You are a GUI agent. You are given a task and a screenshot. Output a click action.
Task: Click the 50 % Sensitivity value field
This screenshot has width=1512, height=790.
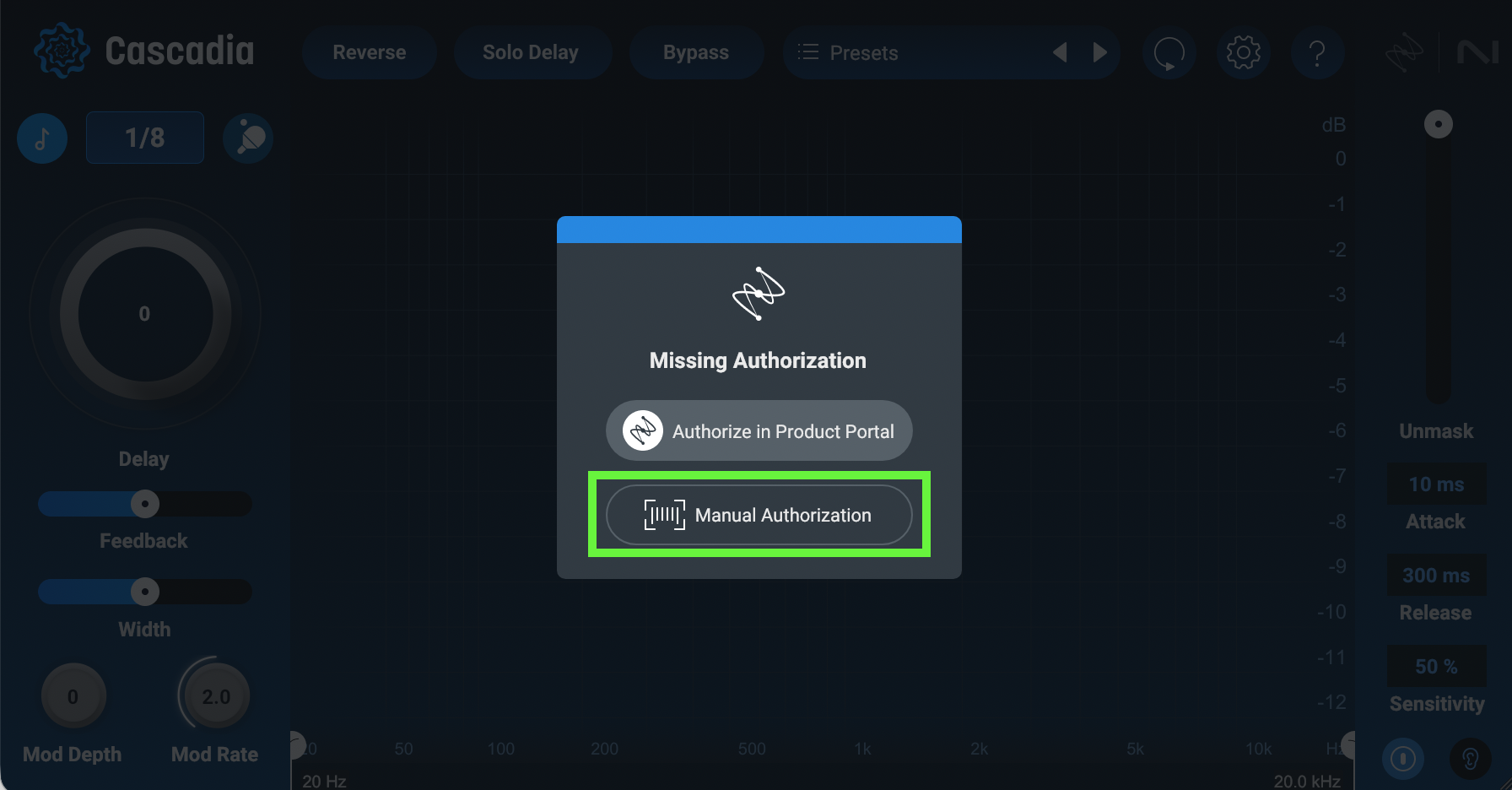(1437, 666)
